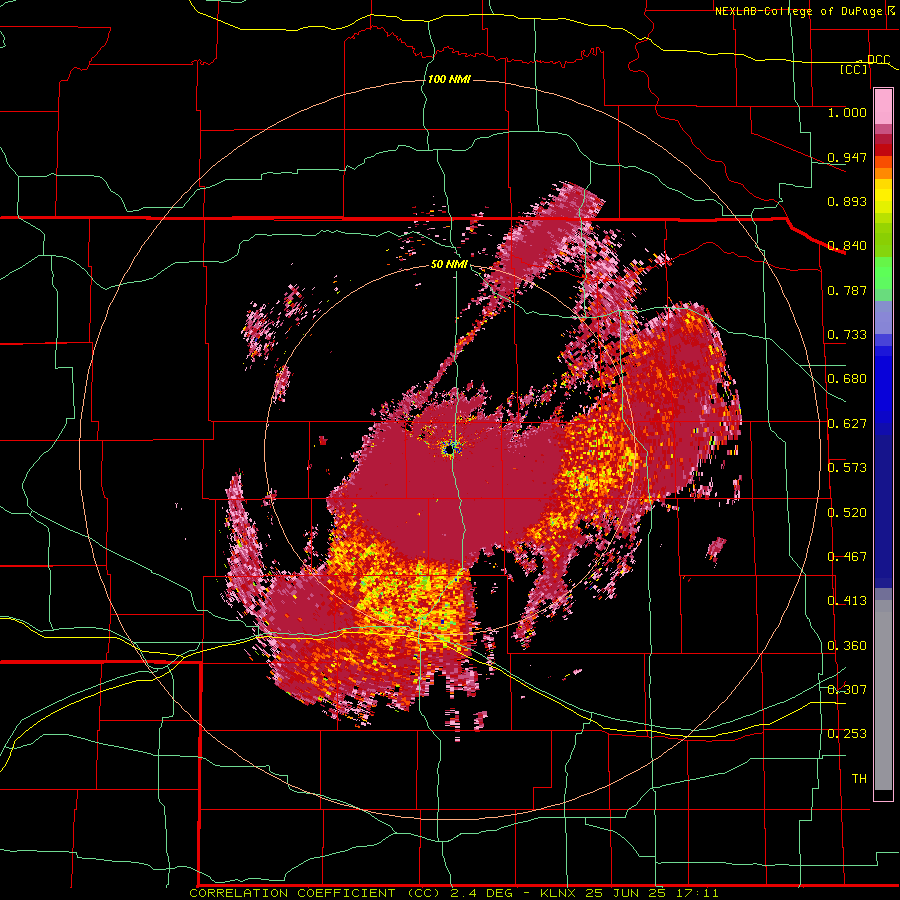Click the DCC label above the color scale
The height and width of the screenshot is (900, 900).
(x=878, y=59)
